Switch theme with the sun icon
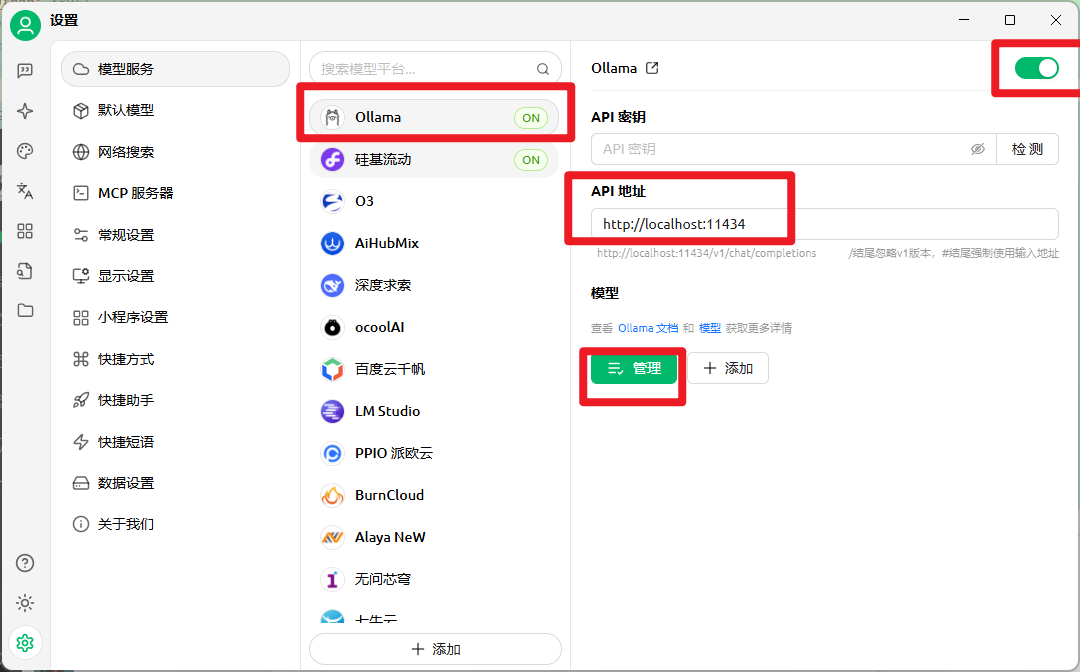The width and height of the screenshot is (1080, 672). click(x=25, y=603)
